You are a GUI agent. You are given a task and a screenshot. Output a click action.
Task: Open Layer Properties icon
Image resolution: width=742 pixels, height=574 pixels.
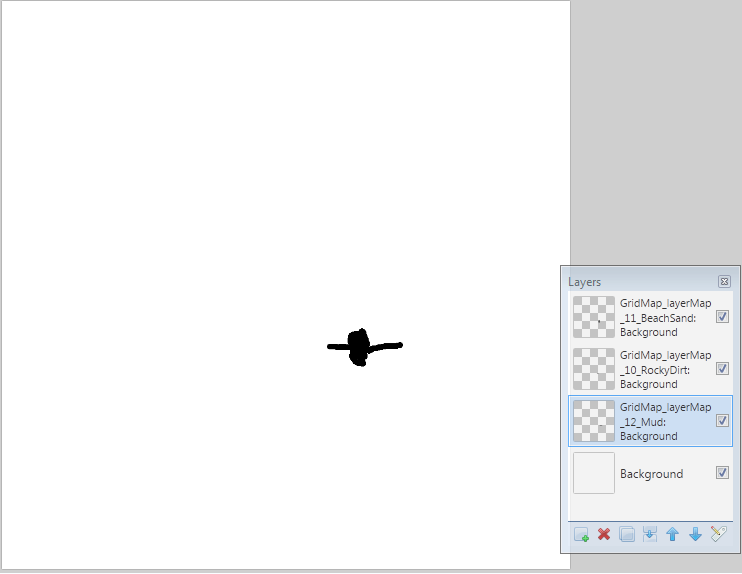click(x=718, y=534)
